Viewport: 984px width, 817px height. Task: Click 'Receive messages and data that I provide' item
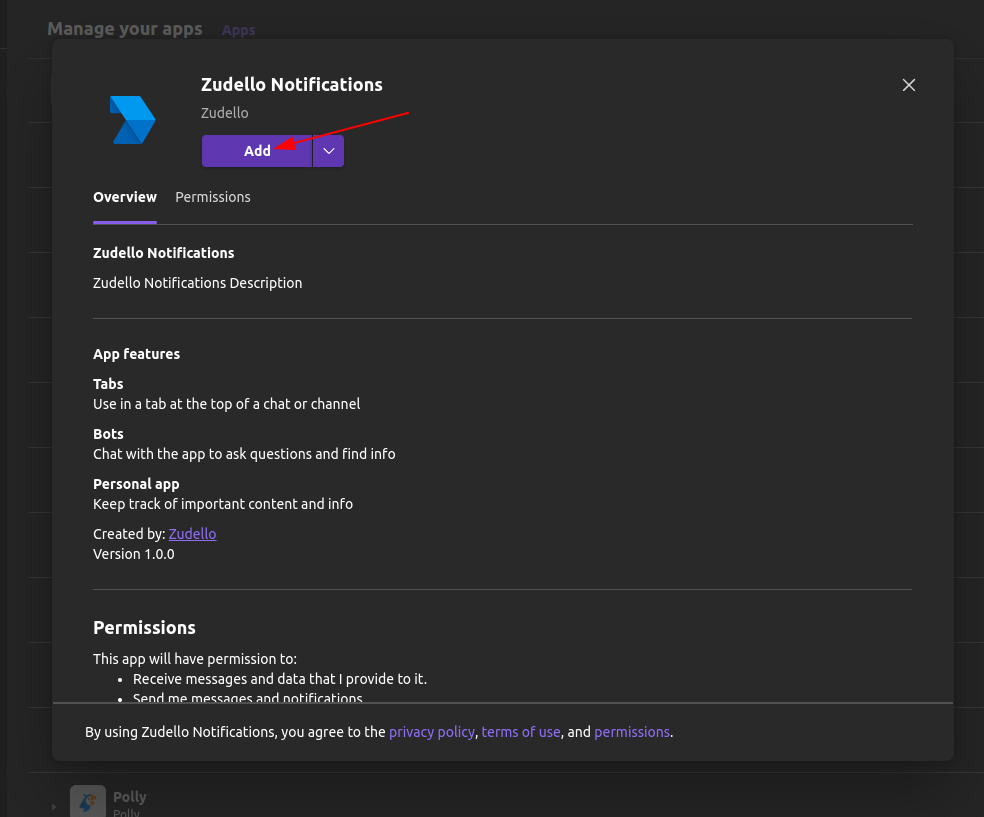(x=280, y=679)
